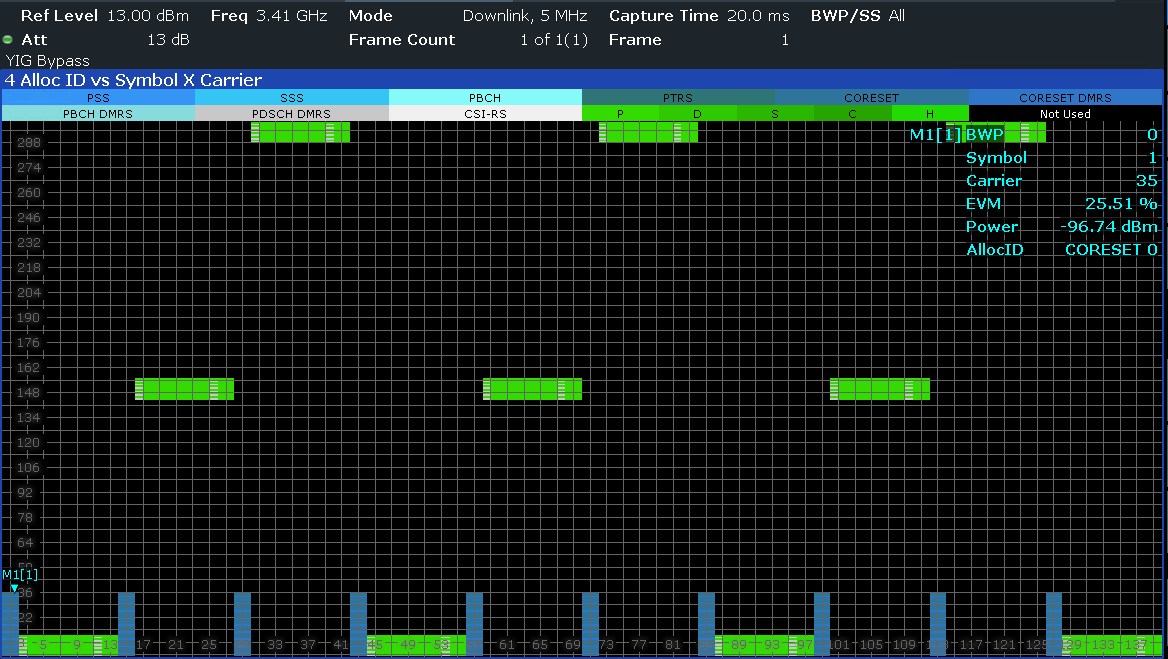Click the marker Symbol row label
1168x659 pixels.
(996, 157)
